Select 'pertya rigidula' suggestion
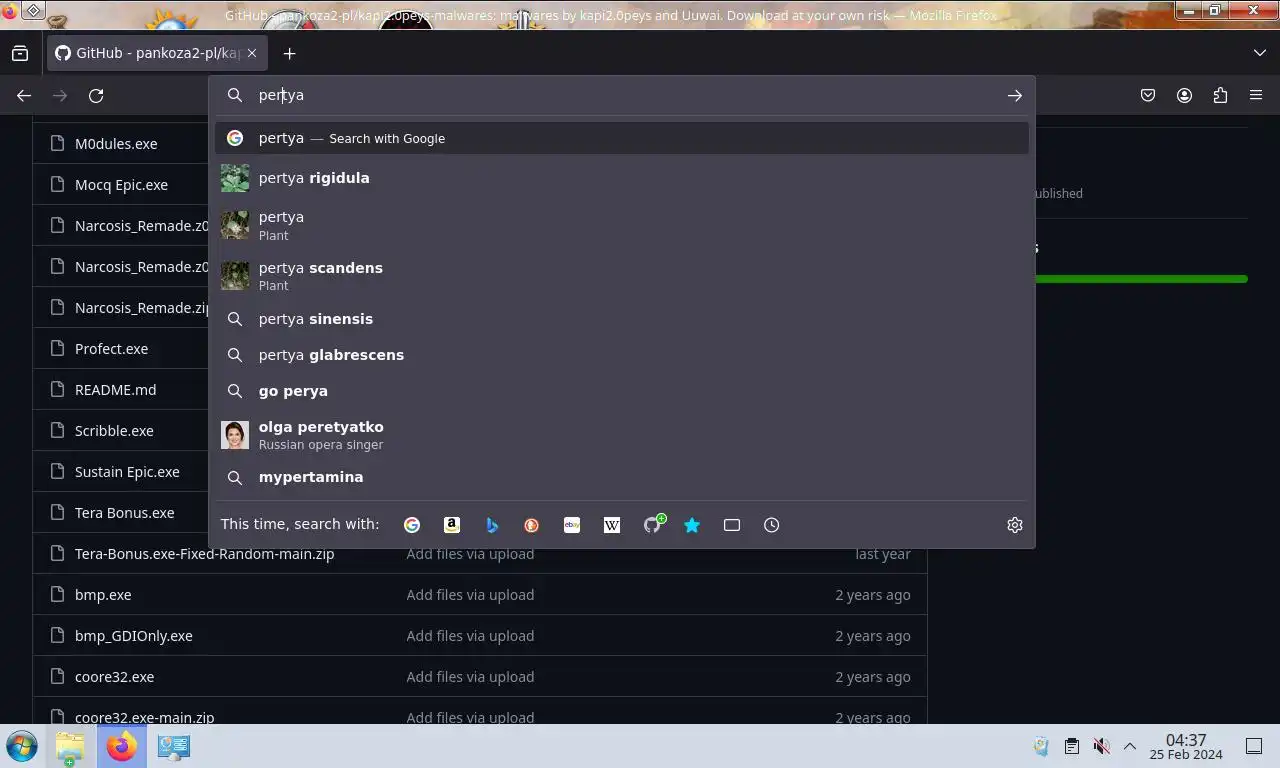Image resolution: width=1280 pixels, height=768 pixels. pyautogui.click(x=622, y=178)
